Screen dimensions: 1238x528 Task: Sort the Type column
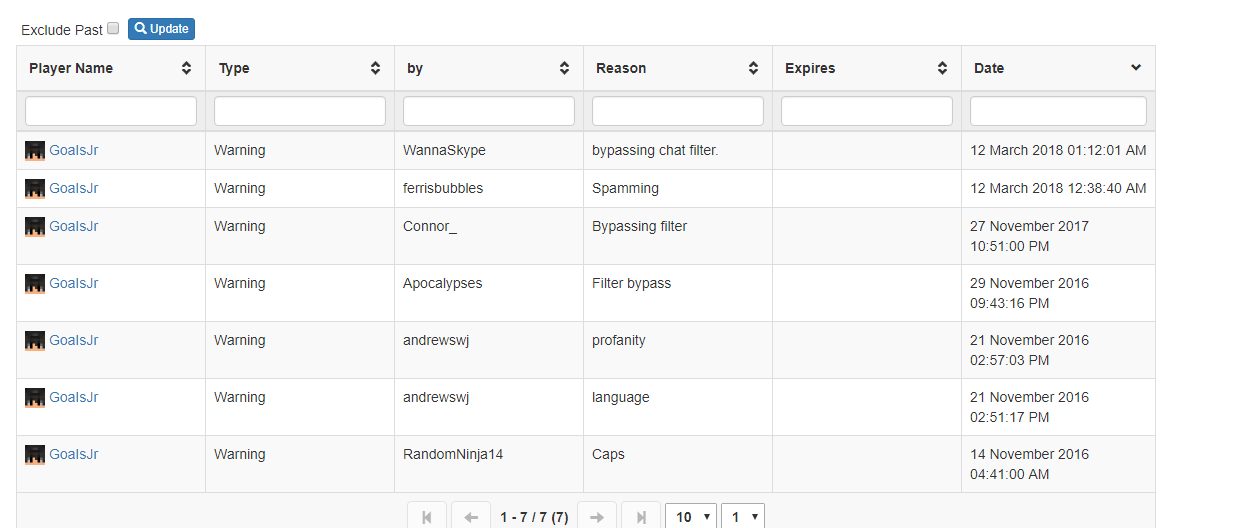(x=375, y=68)
